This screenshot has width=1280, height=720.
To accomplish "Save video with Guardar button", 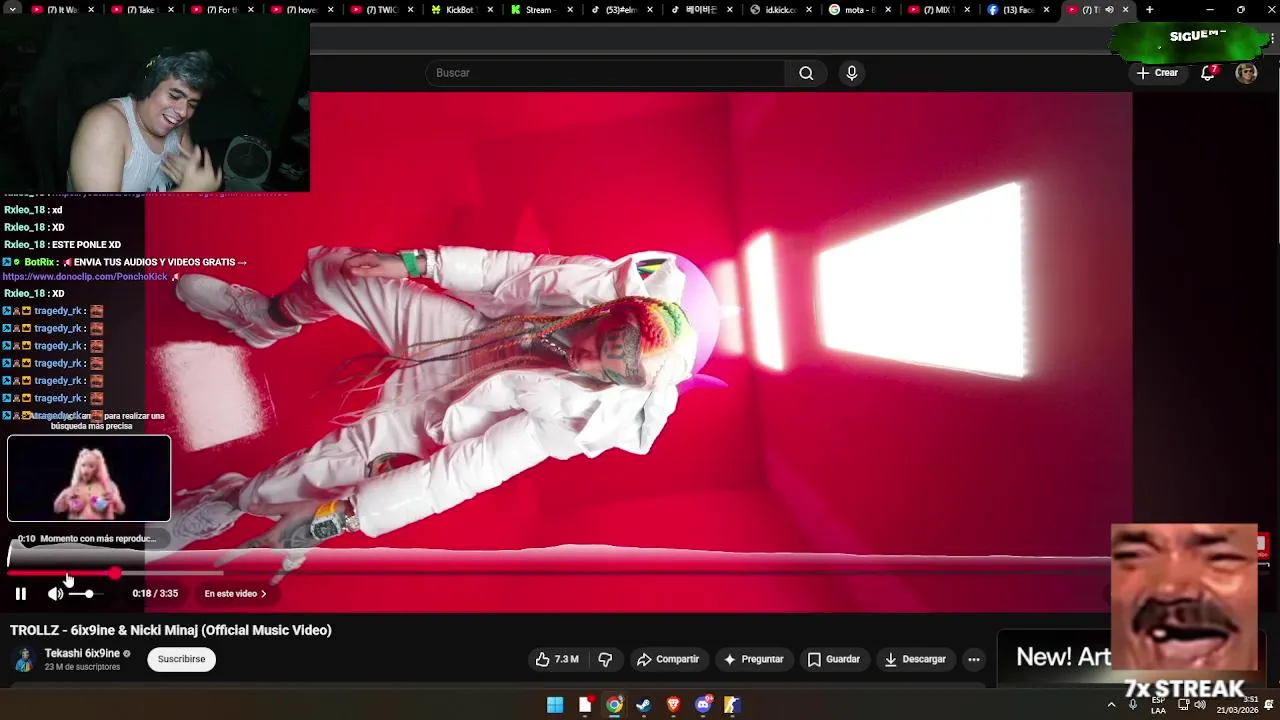I will [x=834, y=659].
